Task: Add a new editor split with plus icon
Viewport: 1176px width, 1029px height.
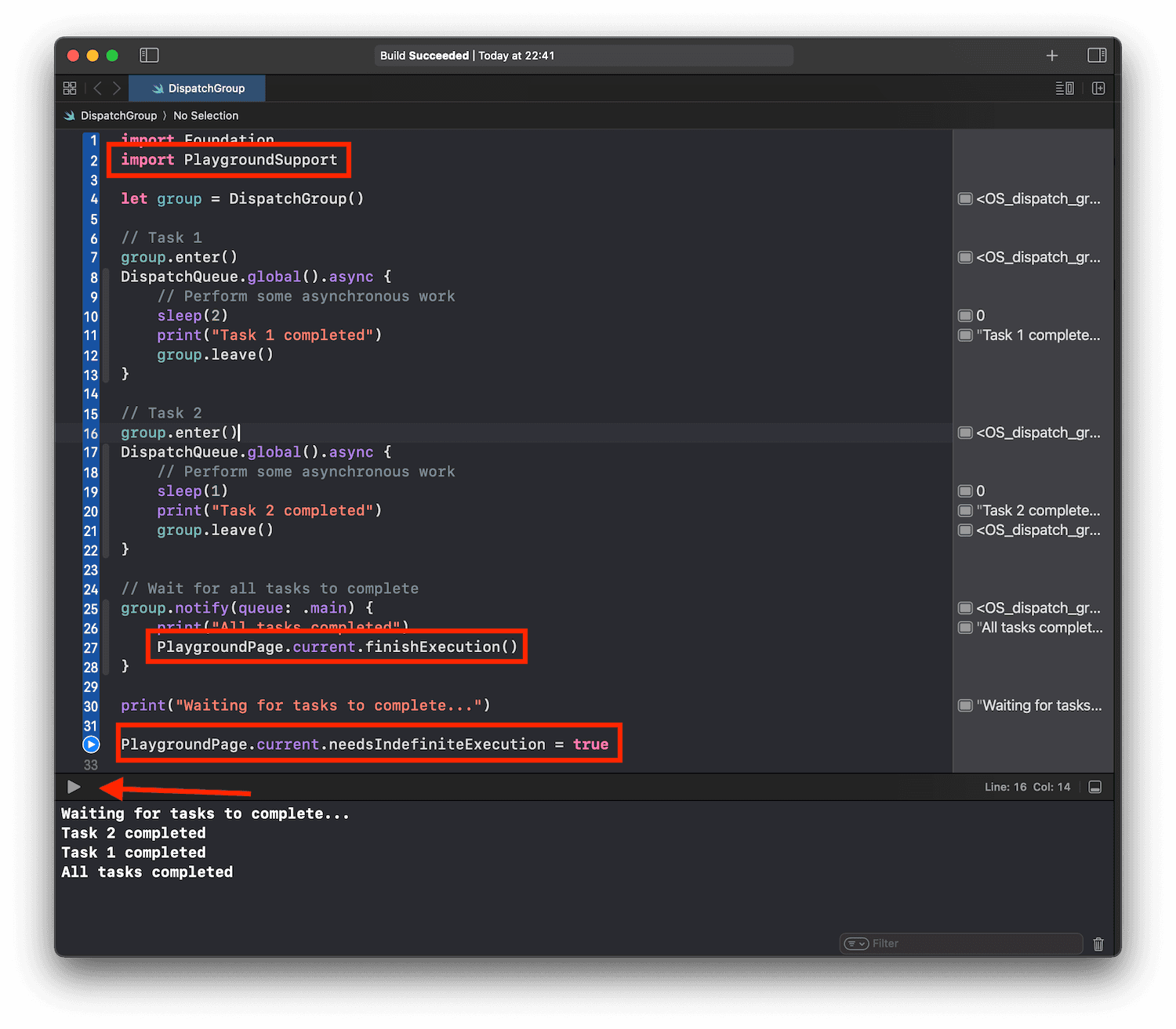Action: [x=1098, y=88]
